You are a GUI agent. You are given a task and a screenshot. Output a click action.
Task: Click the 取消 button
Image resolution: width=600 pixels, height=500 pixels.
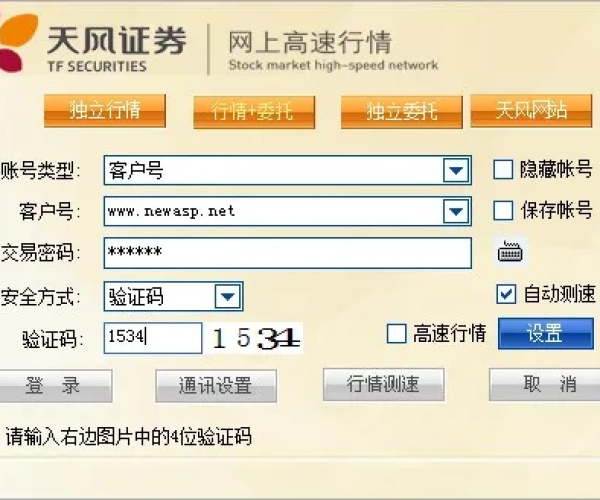(545, 384)
